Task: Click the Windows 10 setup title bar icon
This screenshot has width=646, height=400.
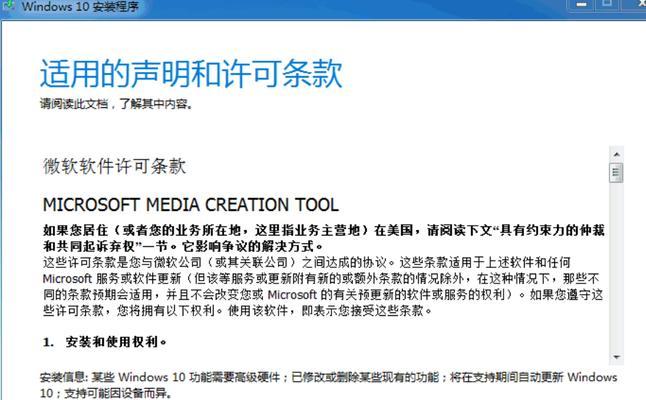Action: click(7, 6)
